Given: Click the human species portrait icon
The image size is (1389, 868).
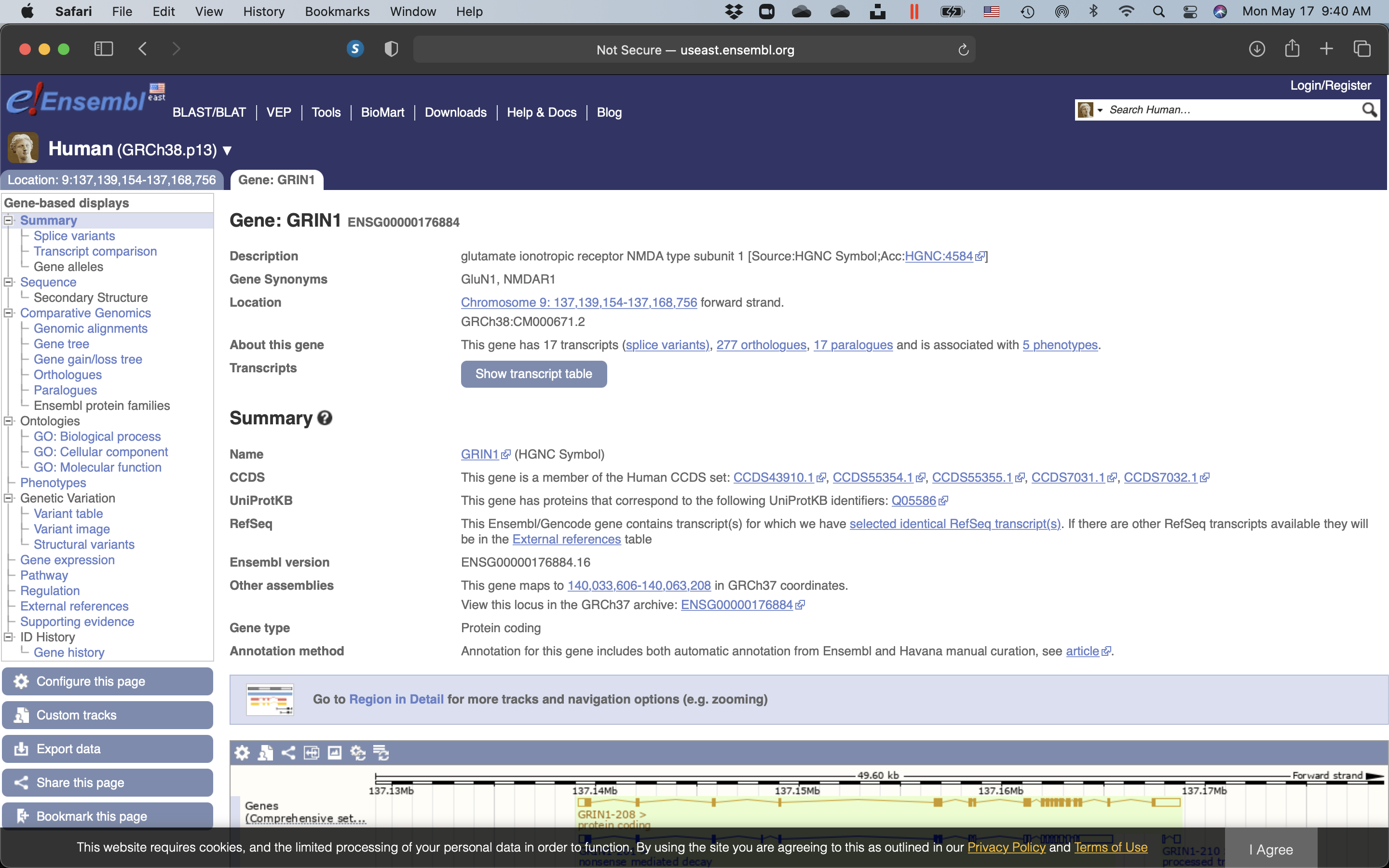Looking at the screenshot, I should [x=23, y=148].
